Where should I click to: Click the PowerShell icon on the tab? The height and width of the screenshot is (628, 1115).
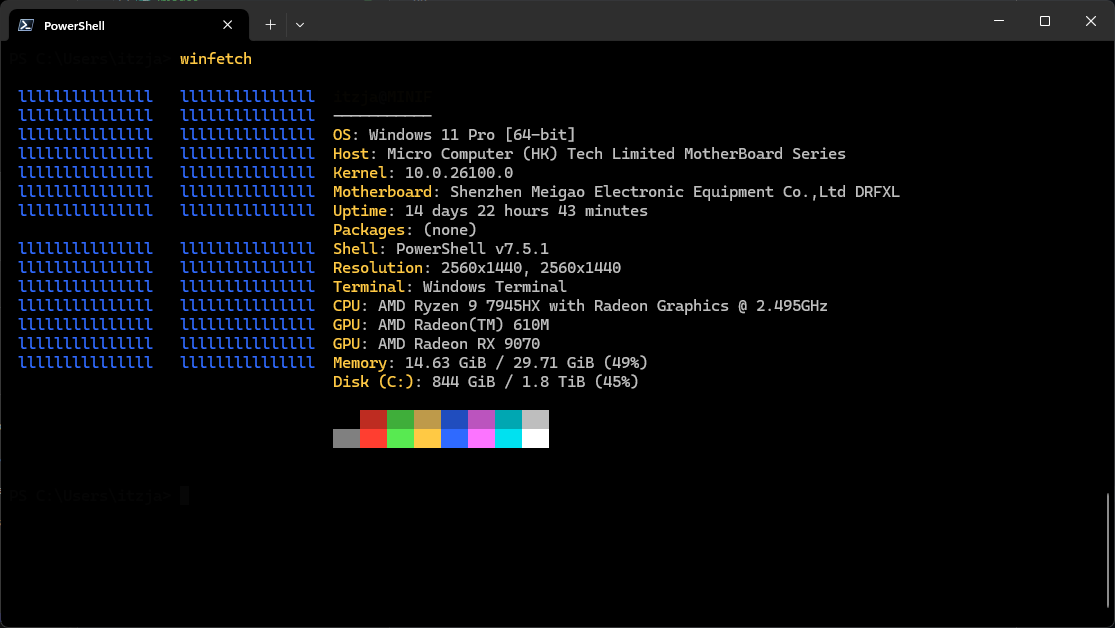[24, 24]
